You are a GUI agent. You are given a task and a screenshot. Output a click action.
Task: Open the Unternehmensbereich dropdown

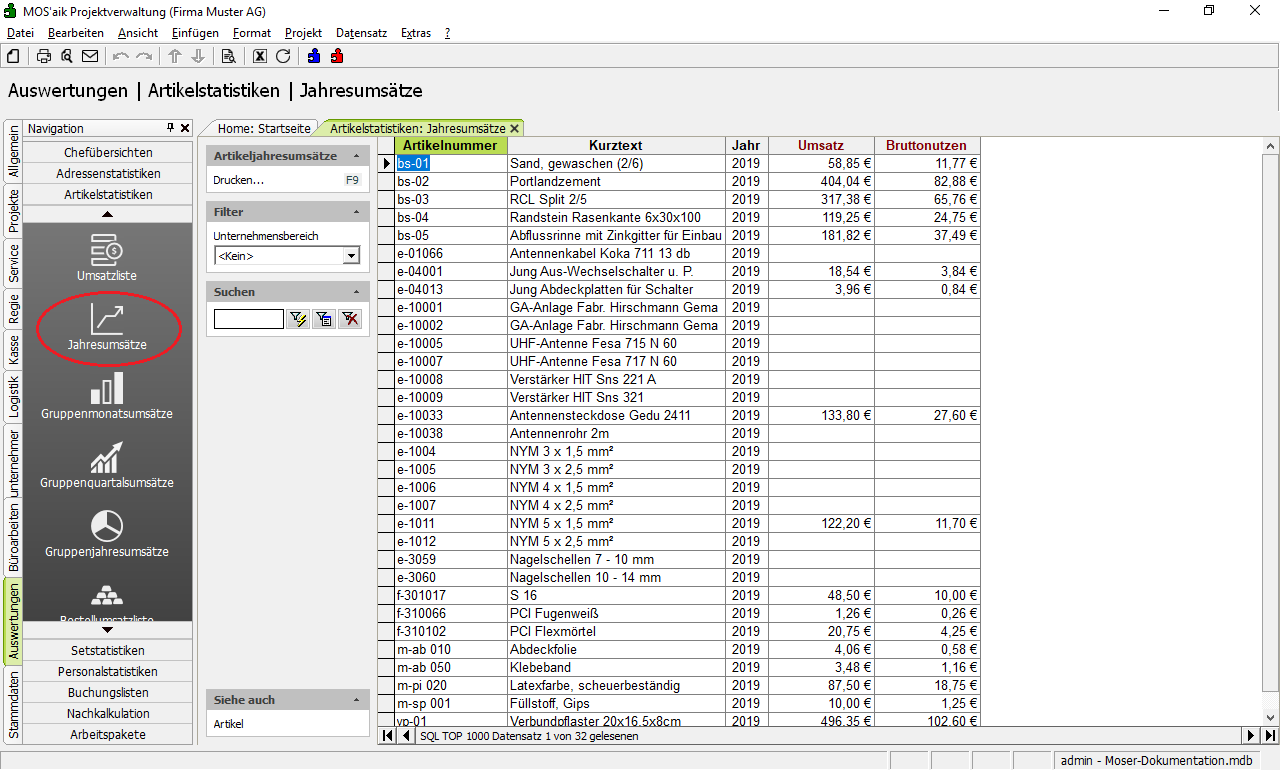tap(350, 256)
